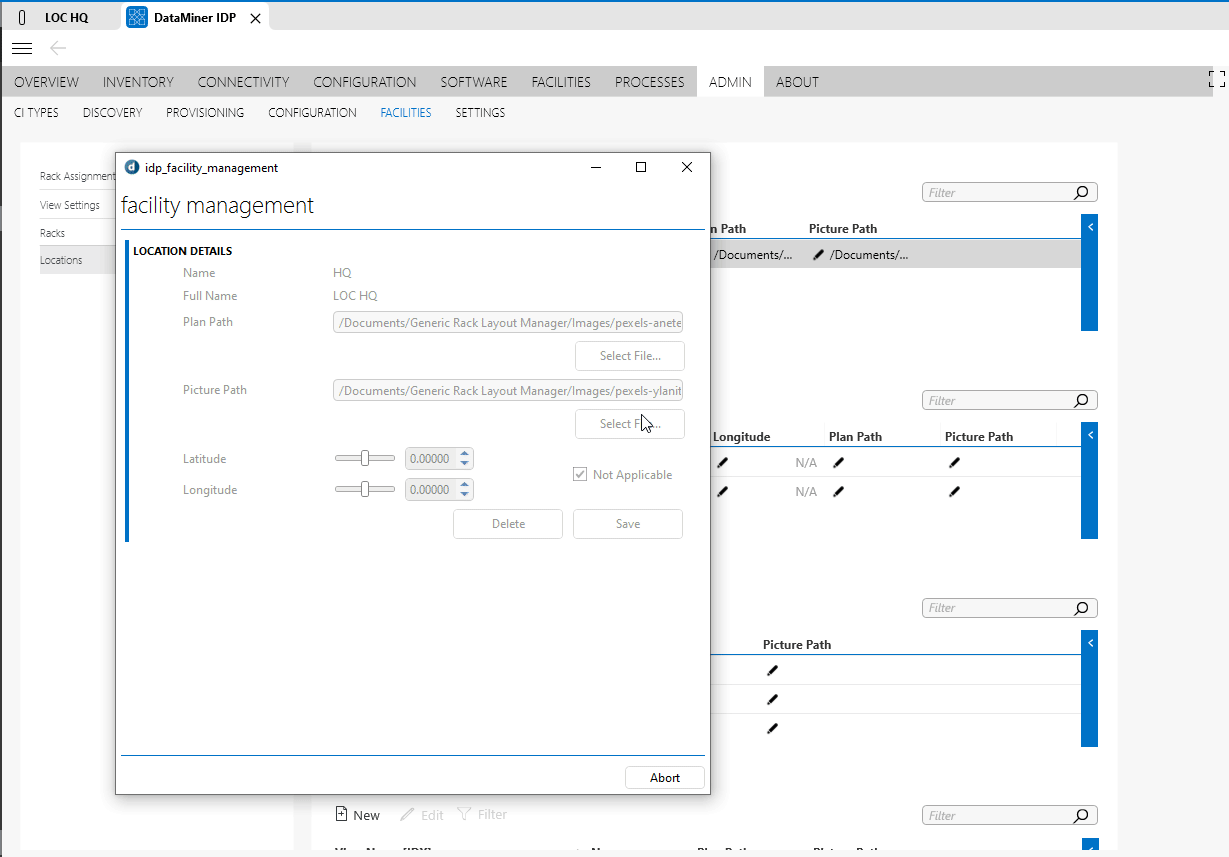Image resolution: width=1229 pixels, height=857 pixels.
Task: Close the DataMiner IDP tab with its X
Action: tap(256, 18)
